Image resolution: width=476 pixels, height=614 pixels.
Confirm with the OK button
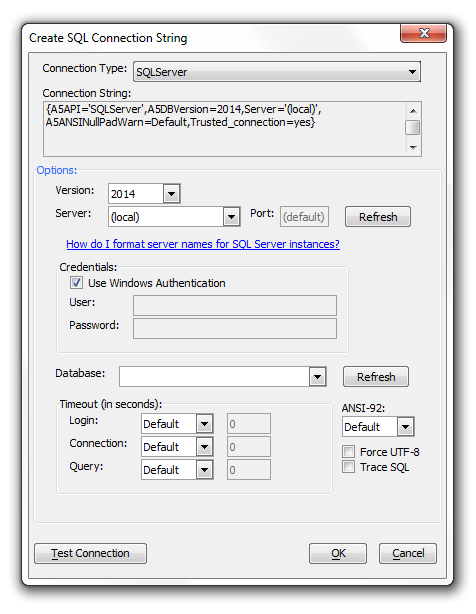pos(338,553)
